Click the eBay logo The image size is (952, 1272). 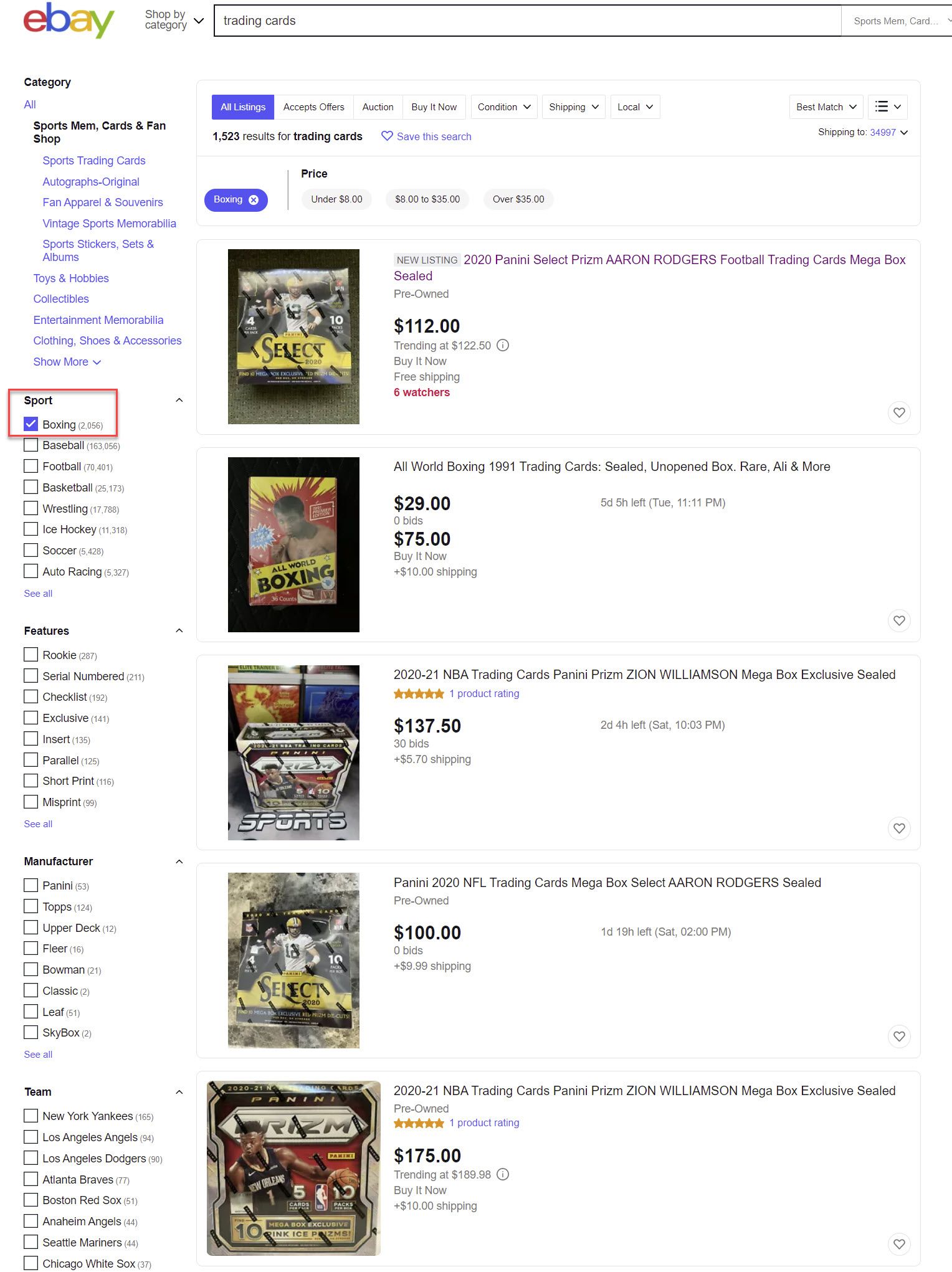(69, 20)
